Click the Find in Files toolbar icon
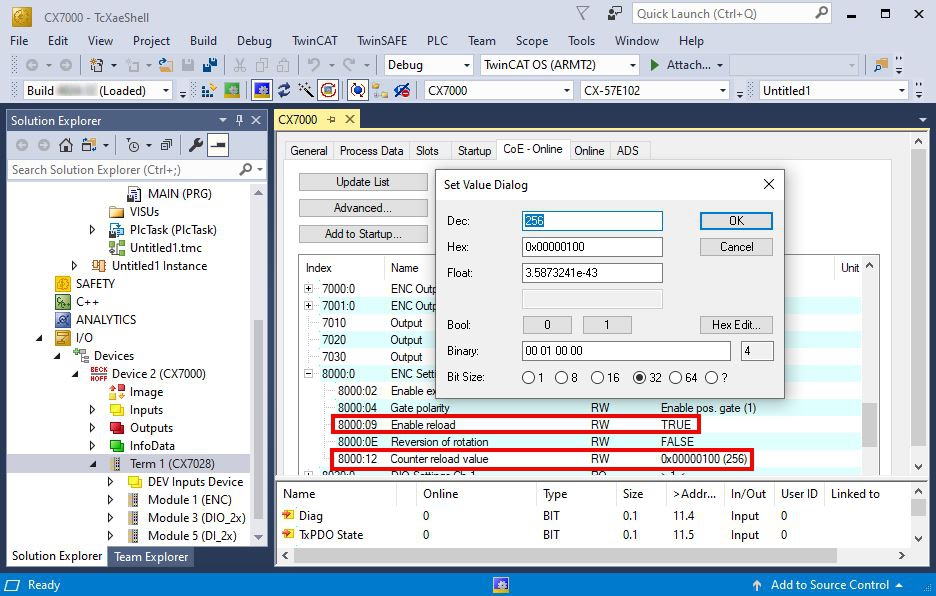The width and height of the screenshot is (936, 596). (x=880, y=64)
